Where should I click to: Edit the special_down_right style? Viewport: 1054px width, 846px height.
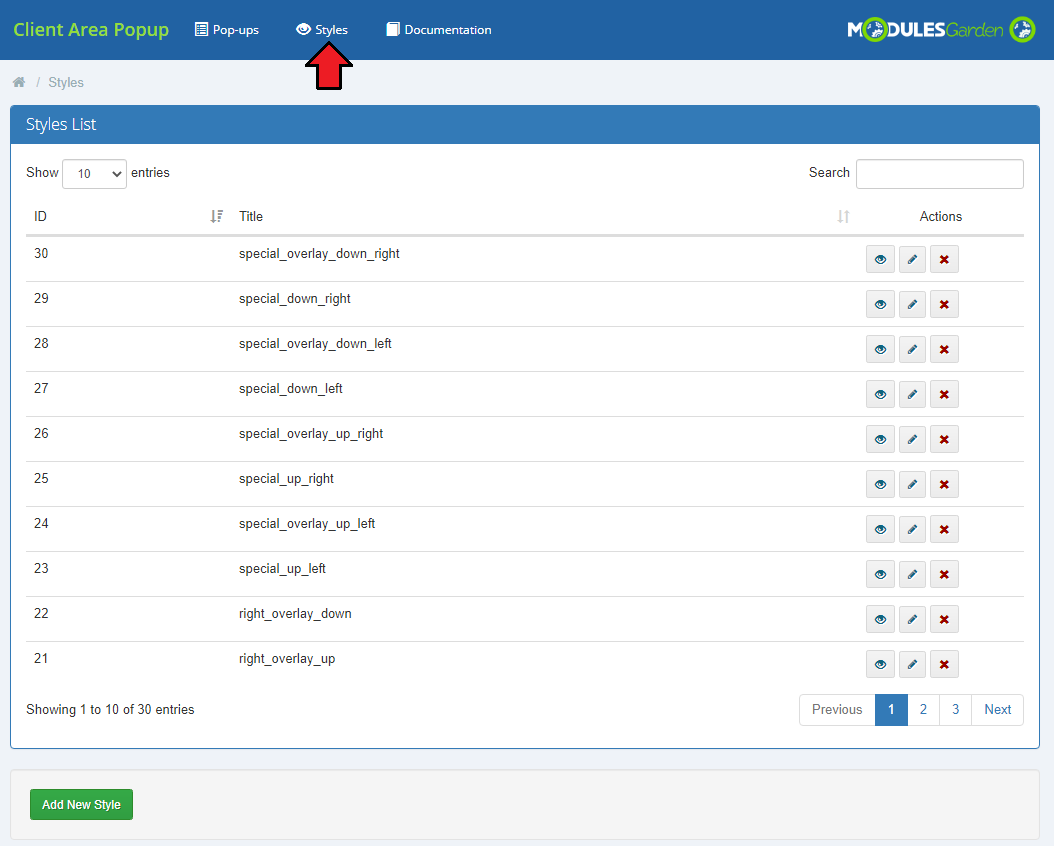click(912, 304)
